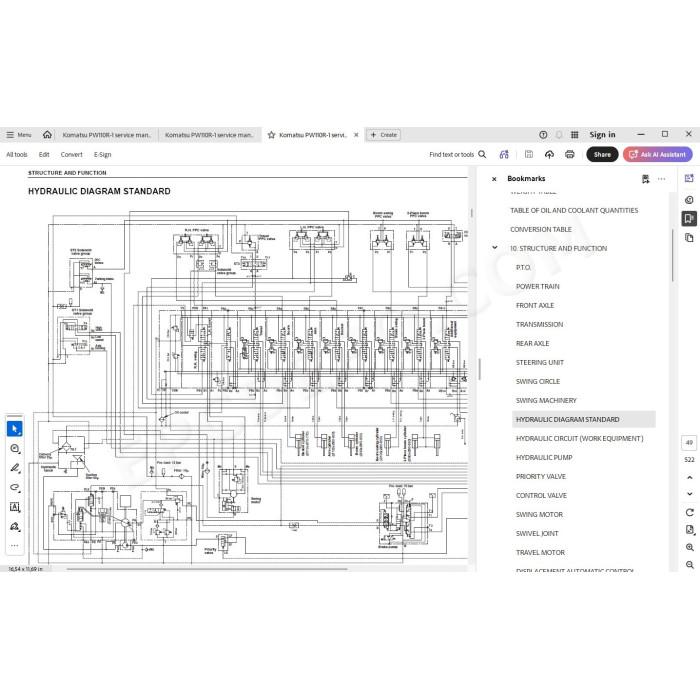Open page thumbnails icon in right rail

689,238
